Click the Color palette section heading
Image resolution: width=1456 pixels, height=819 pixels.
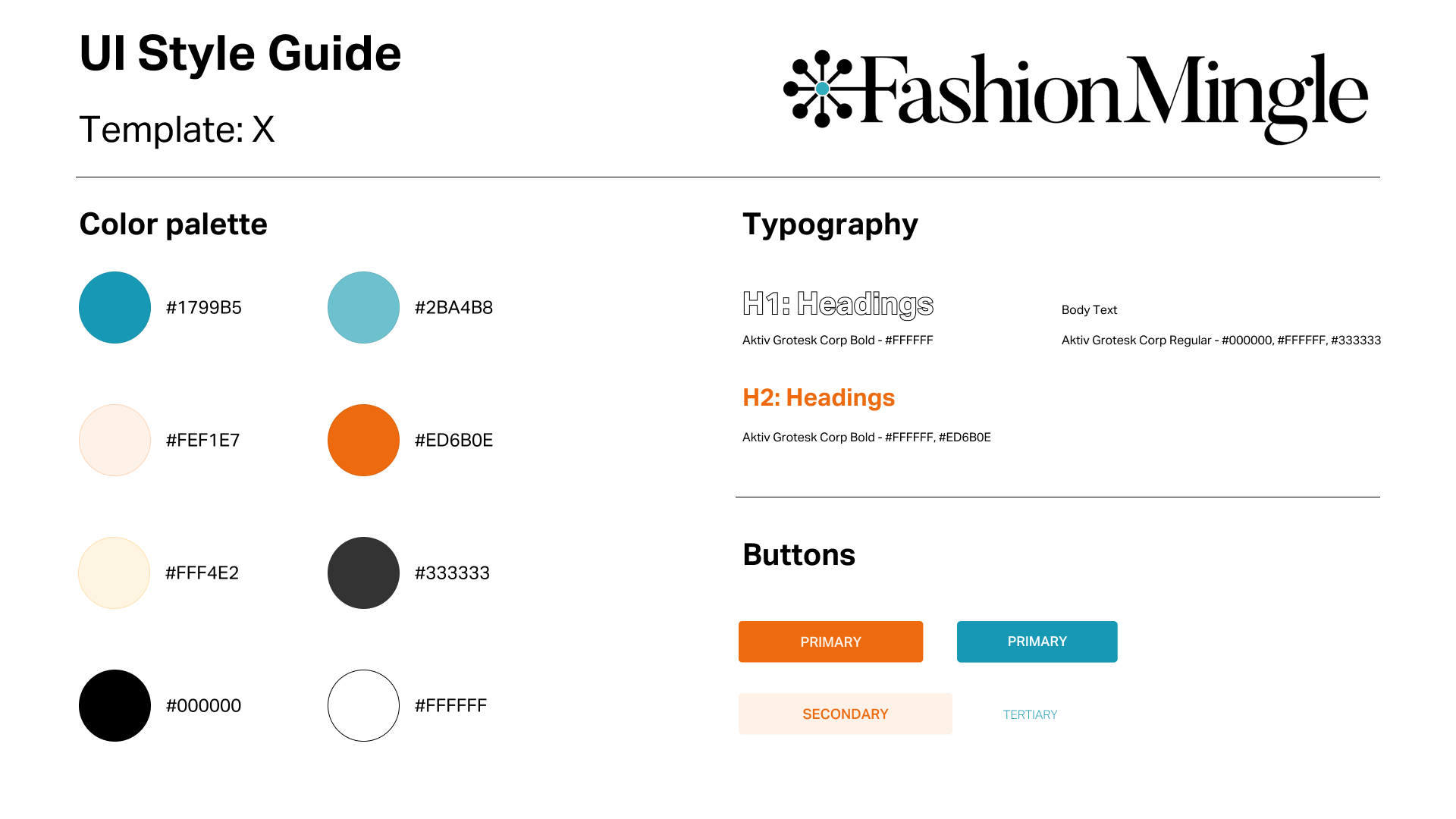click(173, 224)
